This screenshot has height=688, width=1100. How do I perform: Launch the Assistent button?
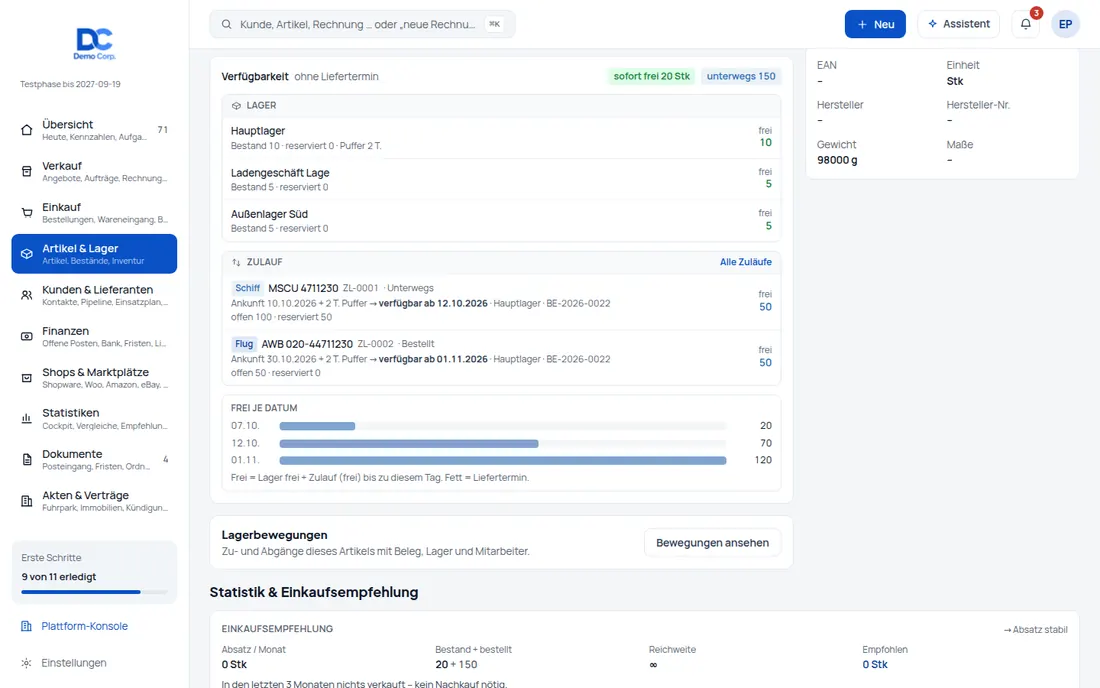pyautogui.click(x=958, y=24)
